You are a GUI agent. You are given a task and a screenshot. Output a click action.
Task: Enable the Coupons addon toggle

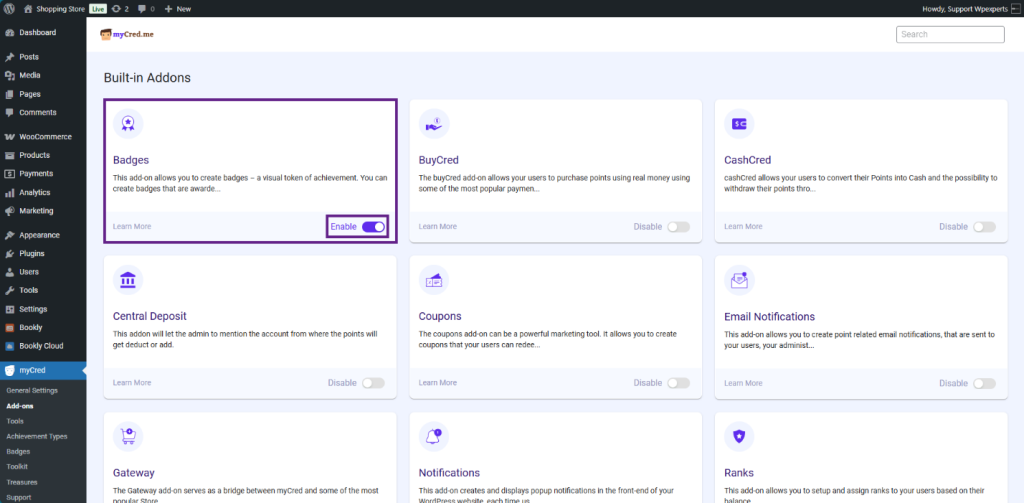(679, 383)
